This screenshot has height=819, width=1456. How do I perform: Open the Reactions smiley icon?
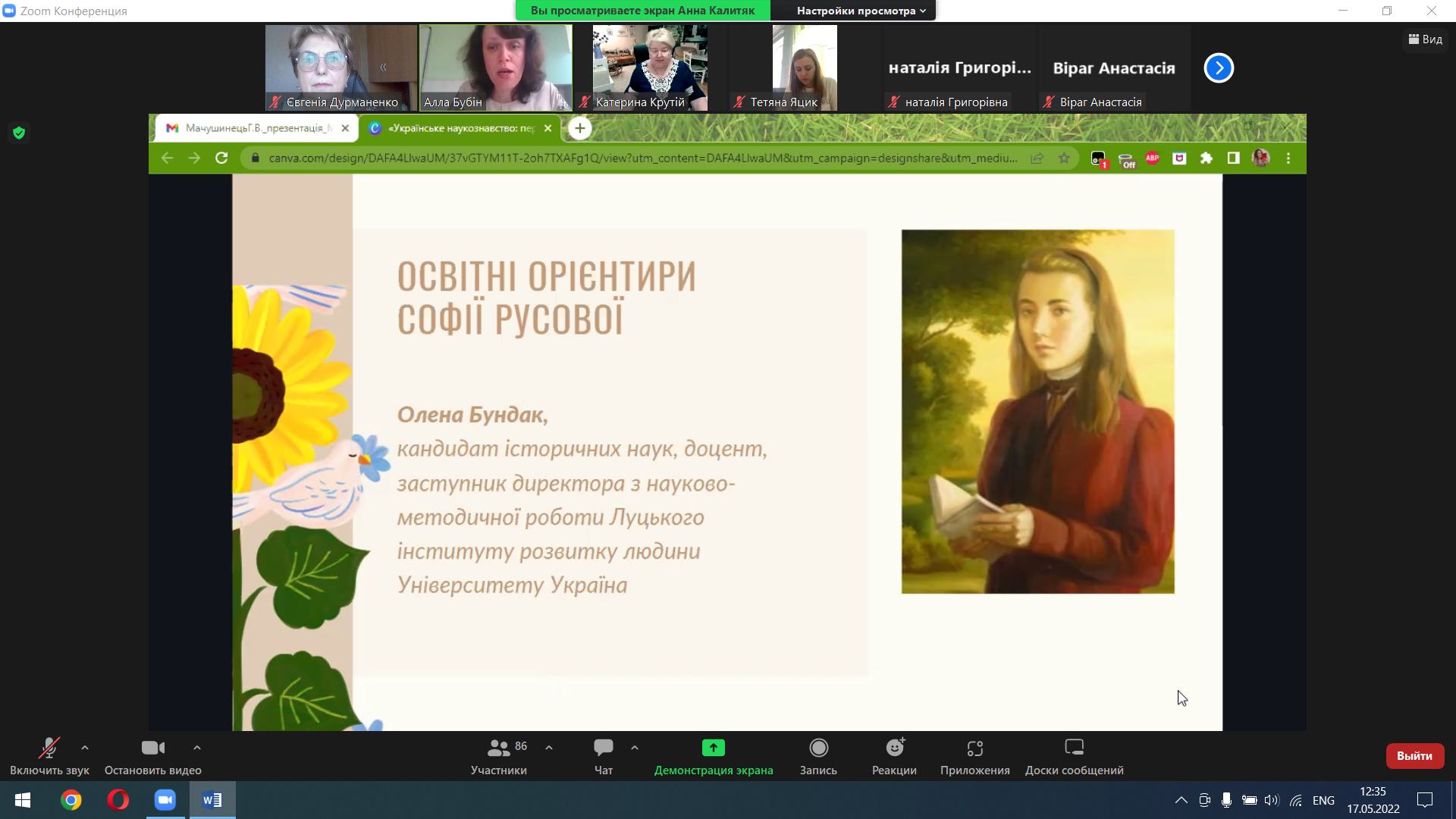pyautogui.click(x=895, y=748)
